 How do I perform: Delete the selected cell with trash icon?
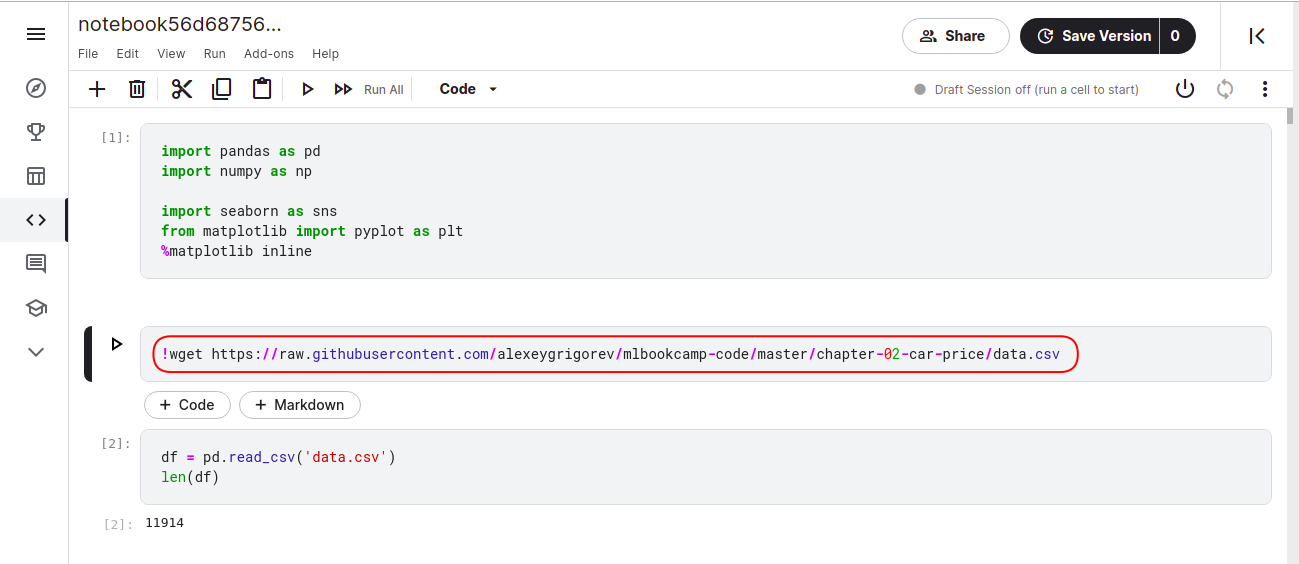137,89
